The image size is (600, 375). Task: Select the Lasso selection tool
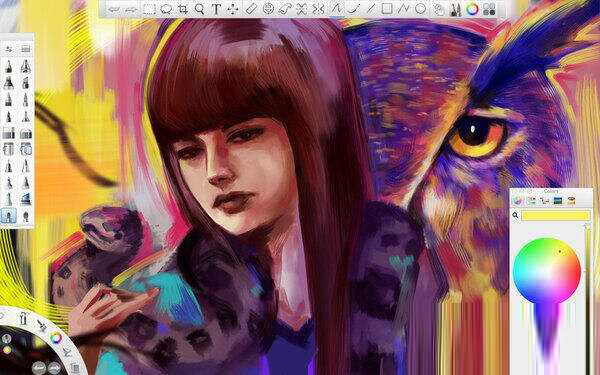click(166, 9)
